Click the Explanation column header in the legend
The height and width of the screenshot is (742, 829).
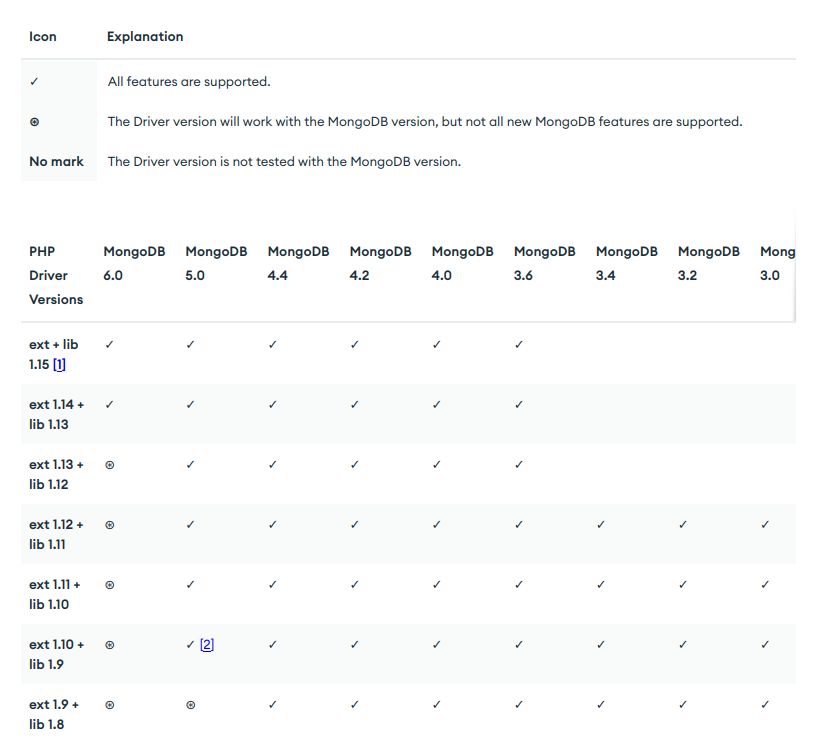click(x=145, y=36)
